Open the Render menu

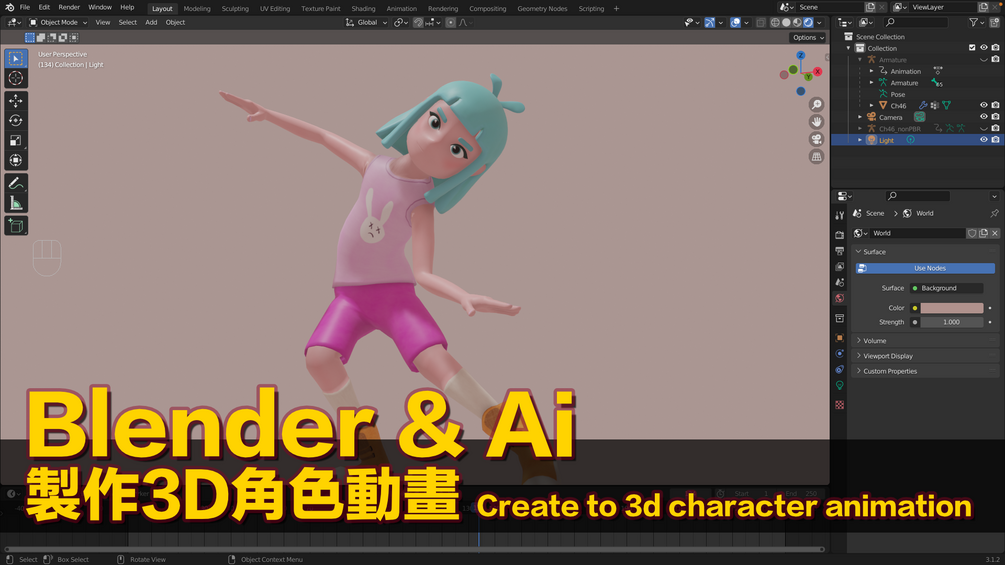69,7
